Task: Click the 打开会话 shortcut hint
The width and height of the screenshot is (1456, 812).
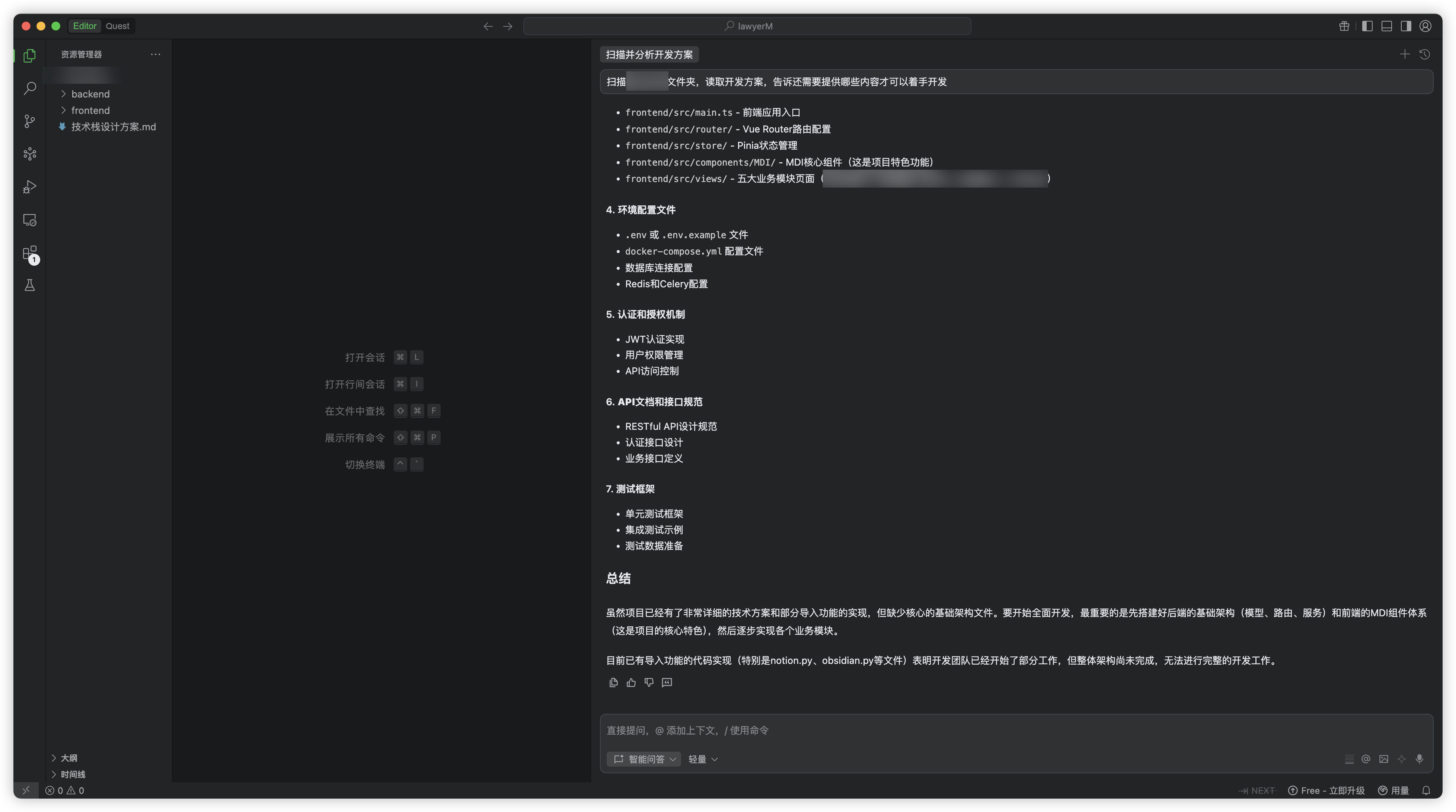Action: pyautogui.click(x=384, y=357)
